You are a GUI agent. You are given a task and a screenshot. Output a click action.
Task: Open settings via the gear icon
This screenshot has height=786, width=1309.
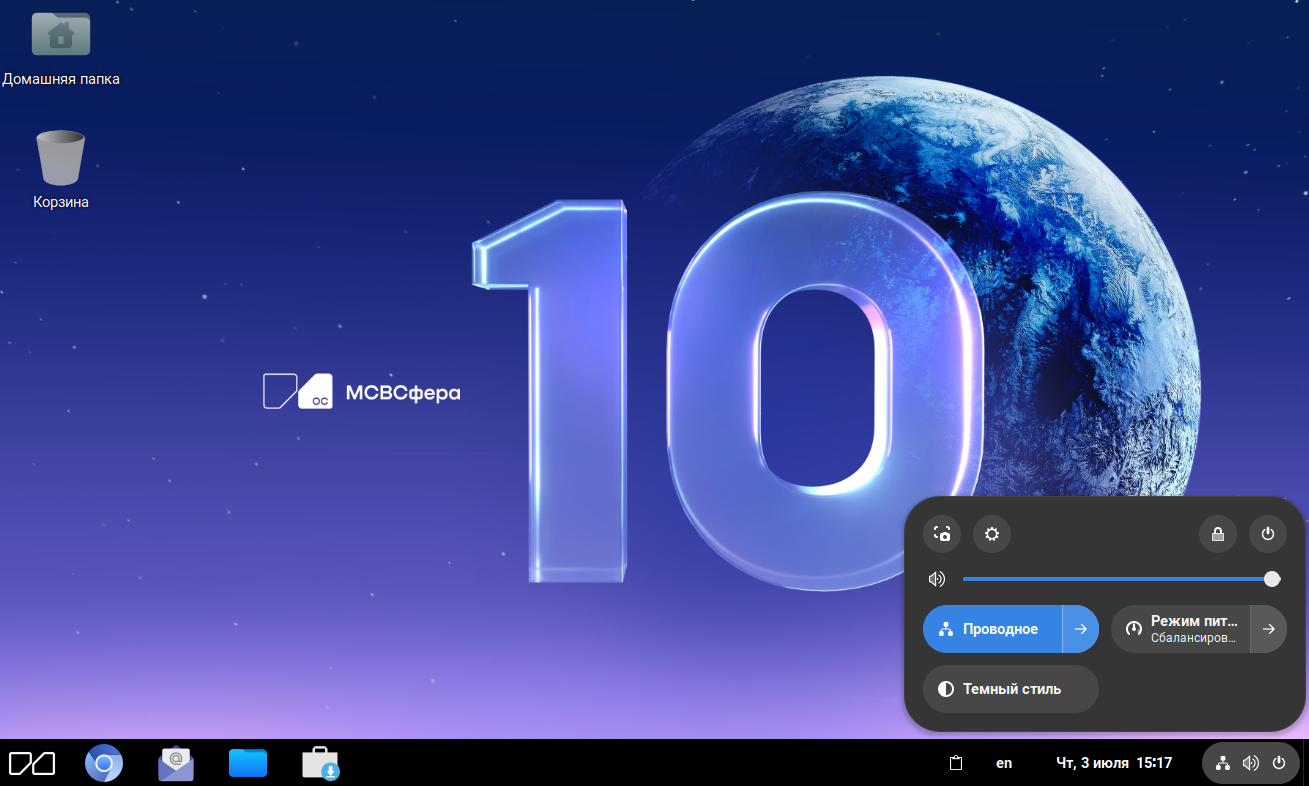tap(992, 534)
